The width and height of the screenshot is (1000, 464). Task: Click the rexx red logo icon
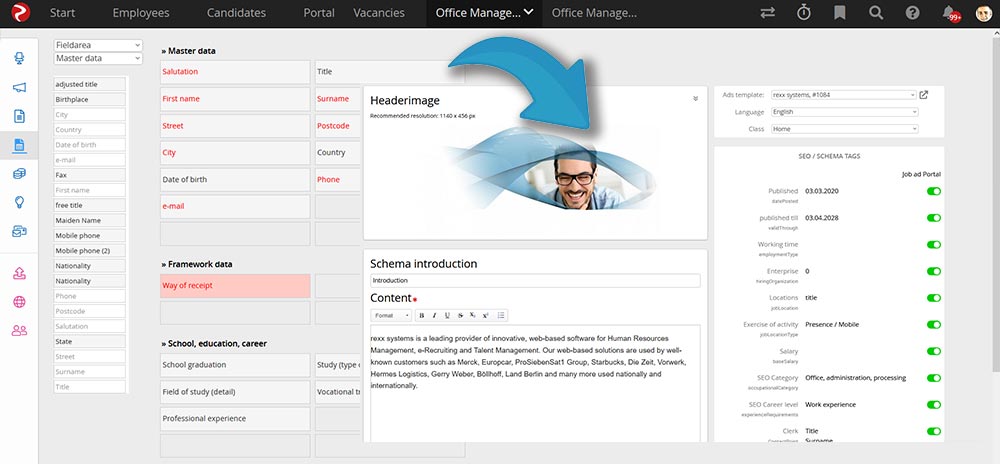20,13
